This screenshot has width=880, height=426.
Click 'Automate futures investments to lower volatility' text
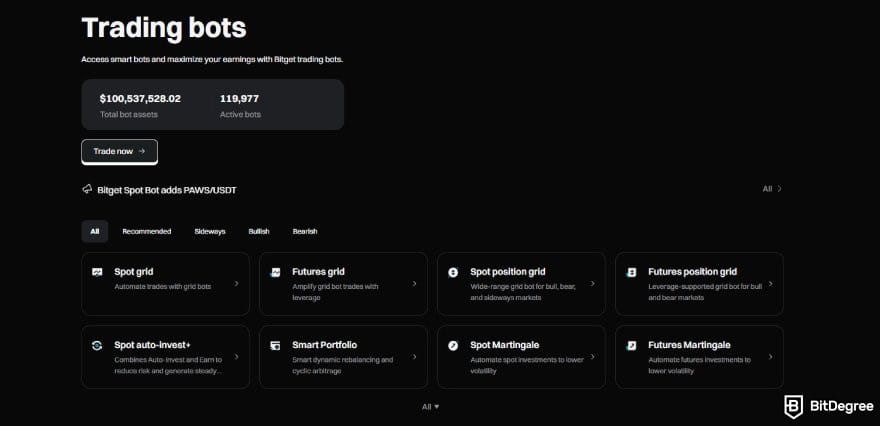(699, 365)
